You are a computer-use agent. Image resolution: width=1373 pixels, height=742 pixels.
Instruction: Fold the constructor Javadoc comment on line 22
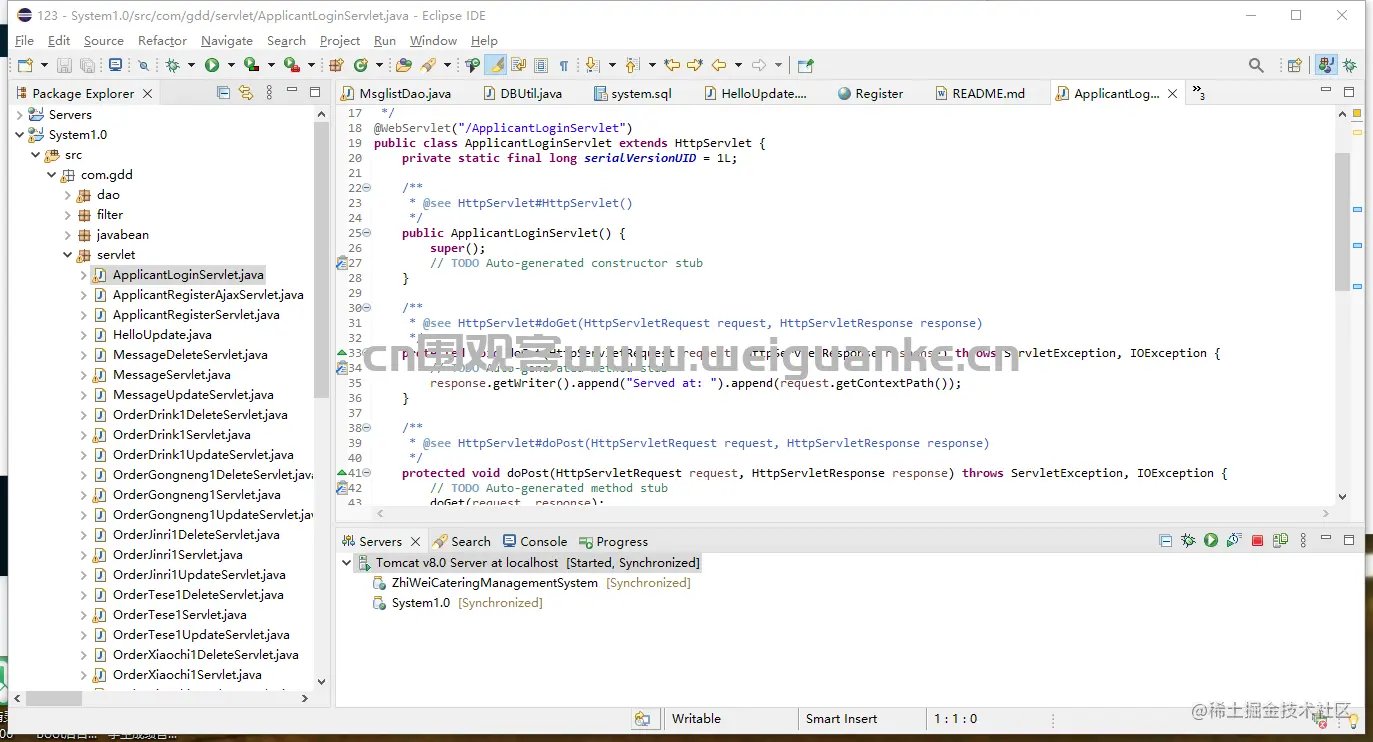point(366,187)
